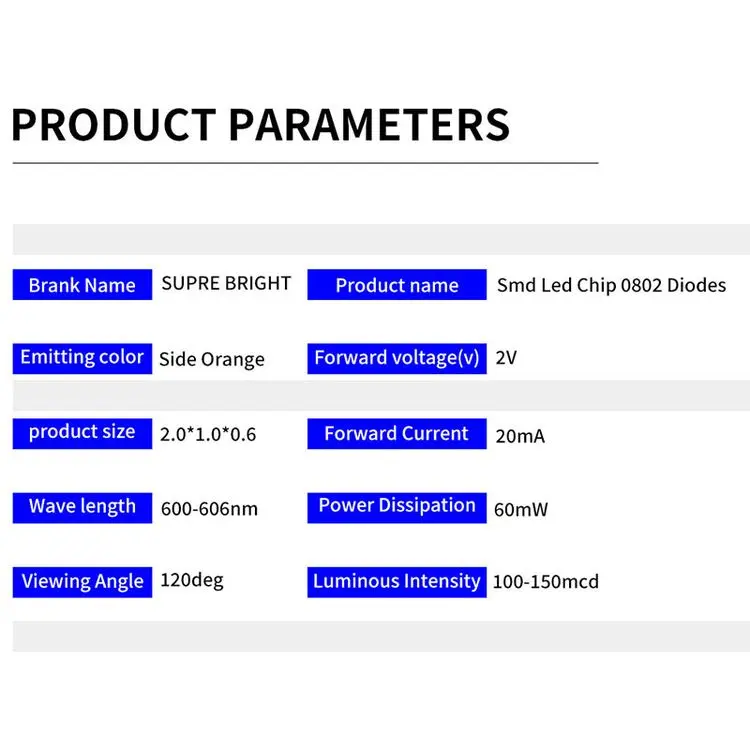Click the PRODUCT PARAMETERS heading

(260, 126)
